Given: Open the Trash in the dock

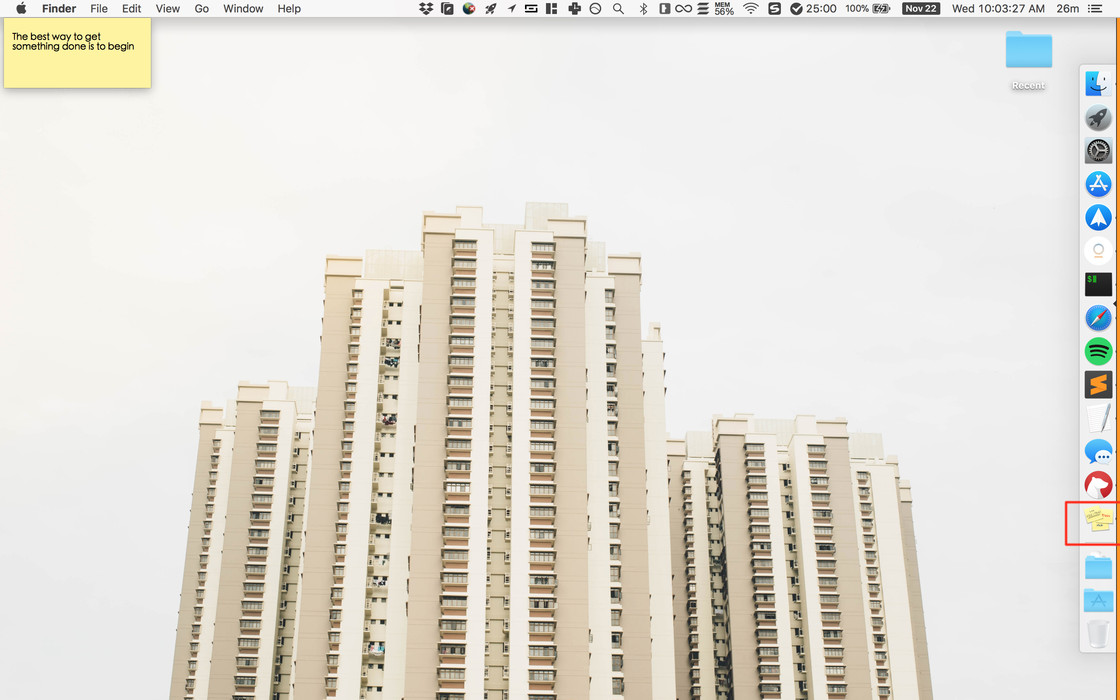Looking at the screenshot, I should [x=1098, y=633].
